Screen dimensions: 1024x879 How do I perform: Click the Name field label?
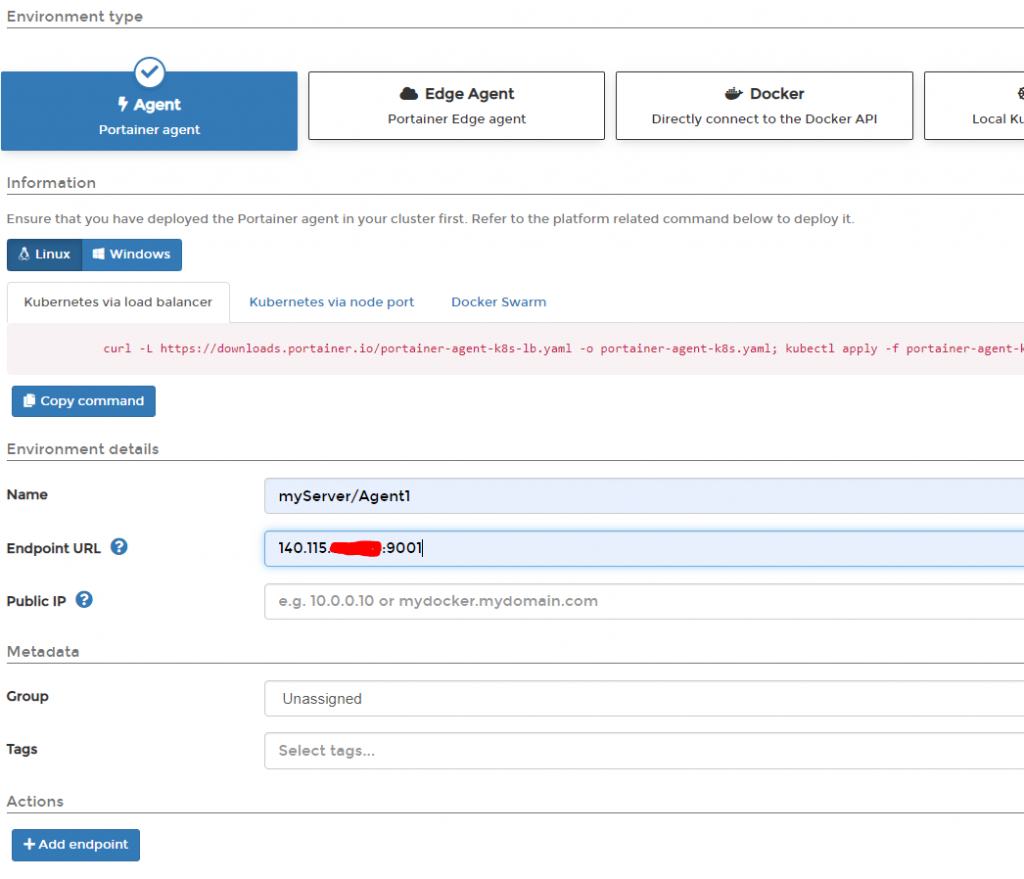click(x=27, y=494)
